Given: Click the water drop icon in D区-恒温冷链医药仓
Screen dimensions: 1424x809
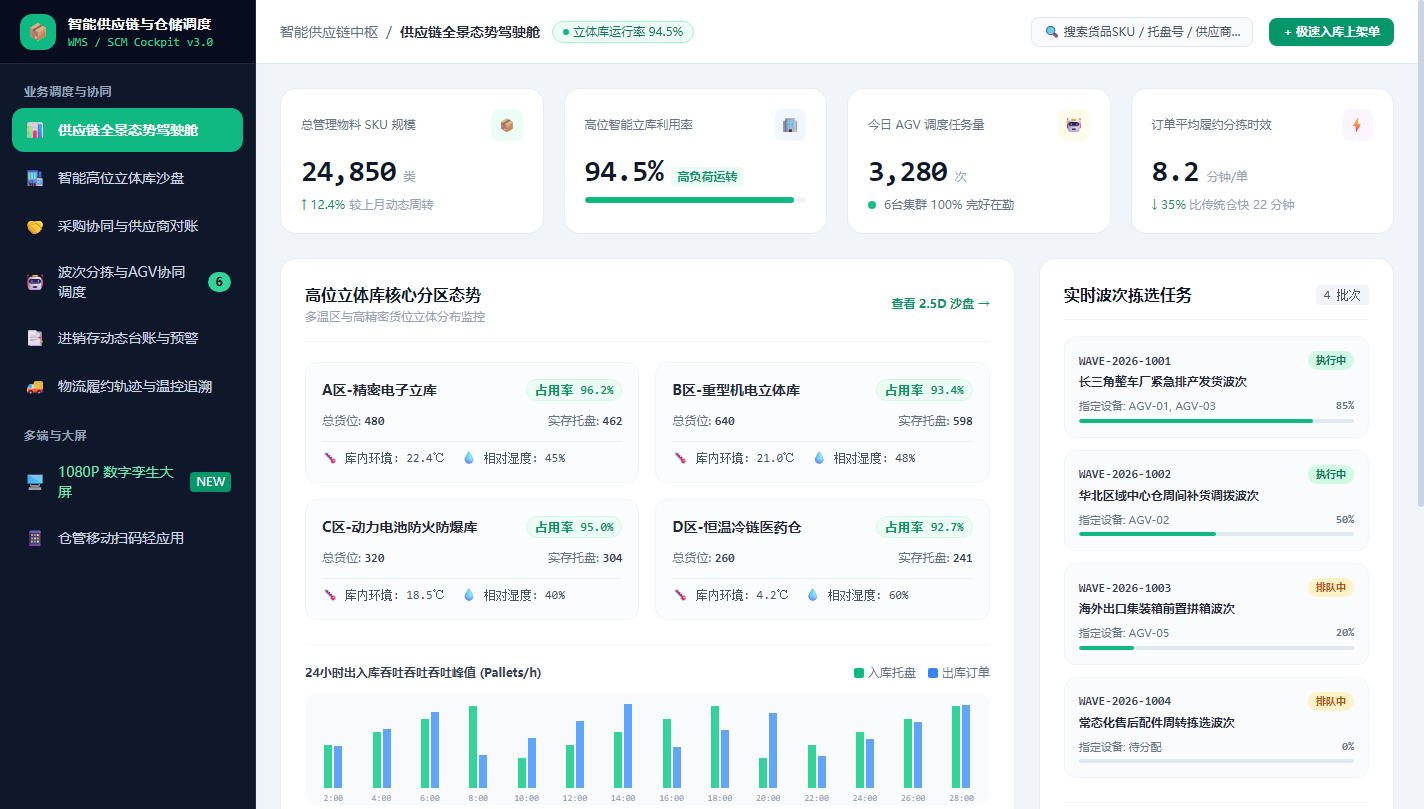Looking at the screenshot, I should point(813,595).
